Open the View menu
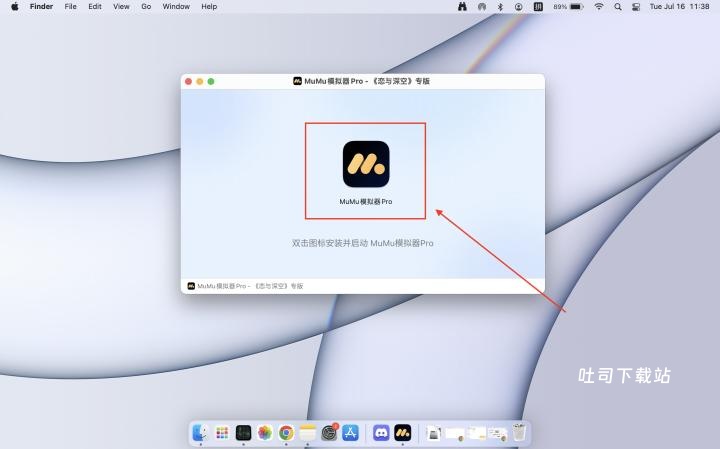The width and height of the screenshot is (720, 449). tap(121, 6)
